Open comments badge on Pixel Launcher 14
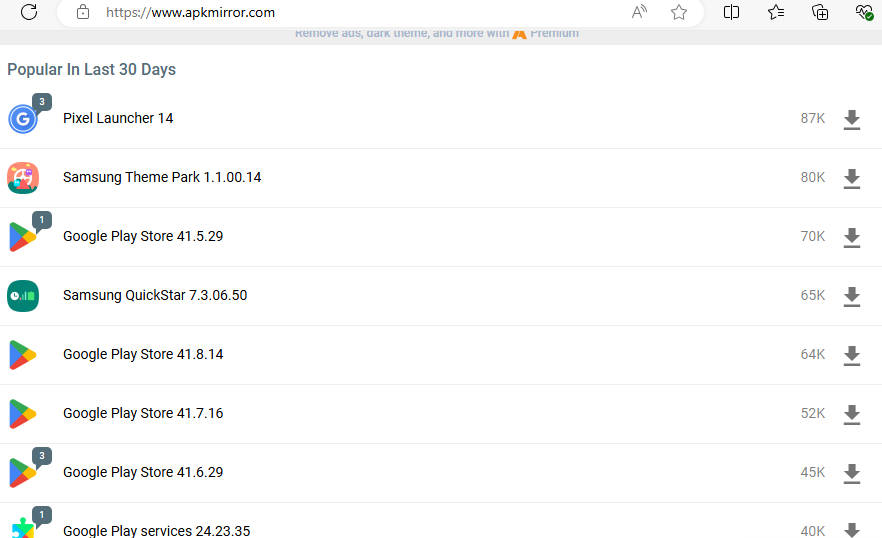Image resolution: width=882 pixels, height=538 pixels. click(x=42, y=102)
